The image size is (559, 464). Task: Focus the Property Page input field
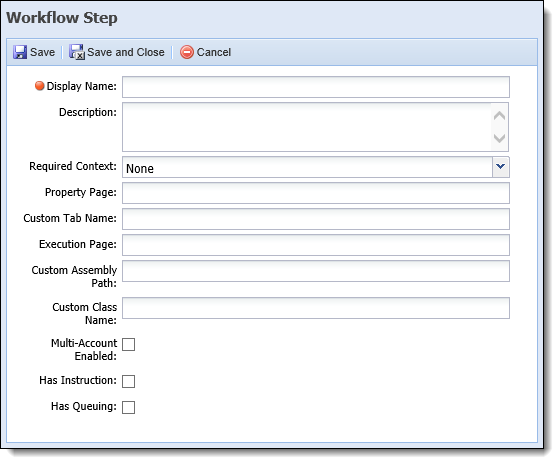point(316,193)
